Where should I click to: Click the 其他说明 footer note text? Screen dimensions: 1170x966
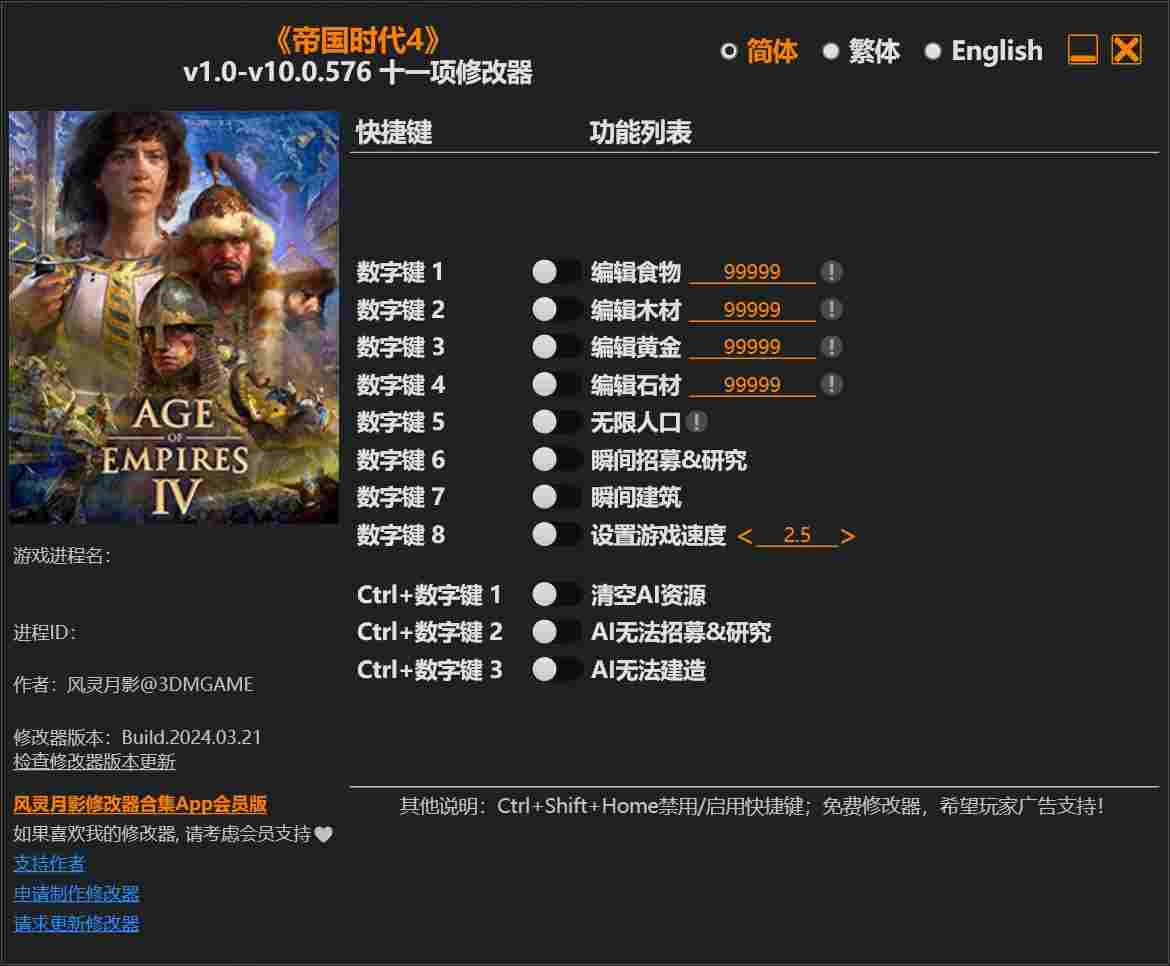click(x=751, y=806)
